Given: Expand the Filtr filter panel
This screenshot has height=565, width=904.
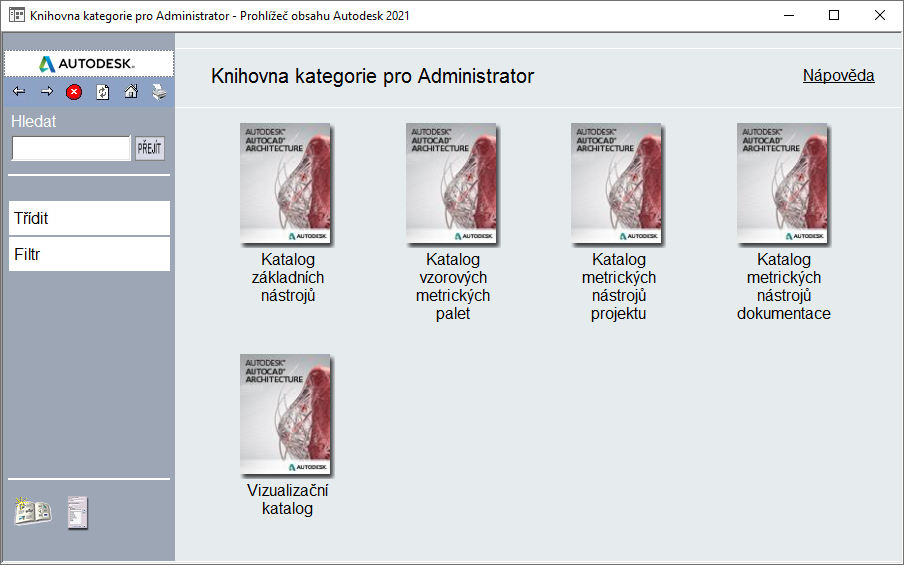Looking at the screenshot, I should coord(89,254).
